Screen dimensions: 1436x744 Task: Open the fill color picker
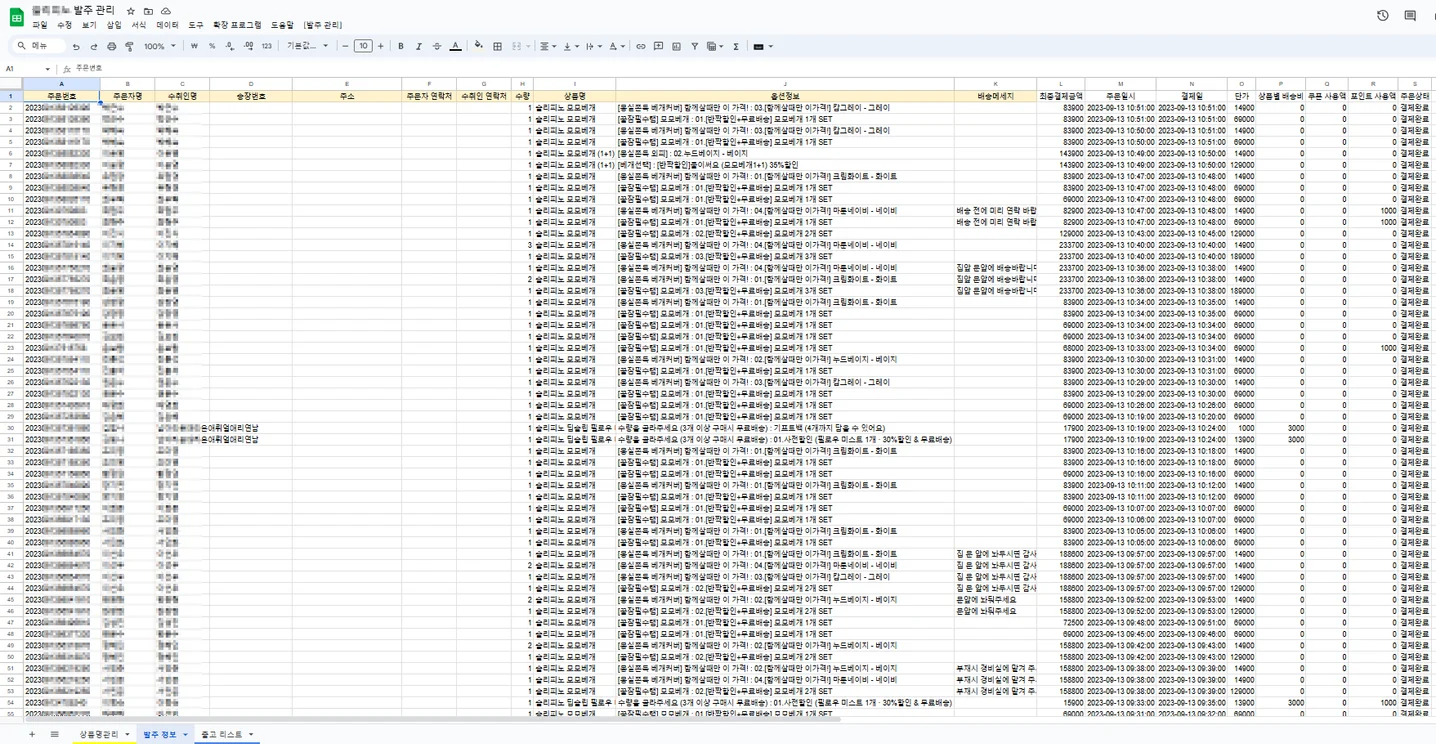(x=479, y=46)
